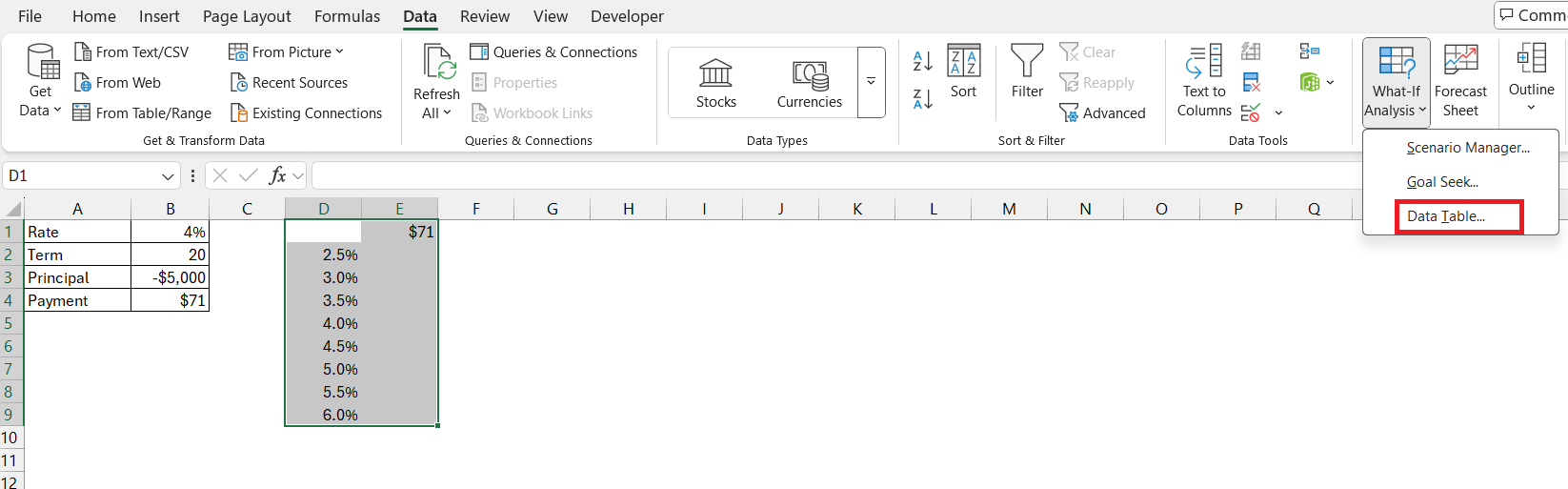Choose Scenario Manager from menu
This screenshot has width=1568, height=489.
tap(1468, 148)
